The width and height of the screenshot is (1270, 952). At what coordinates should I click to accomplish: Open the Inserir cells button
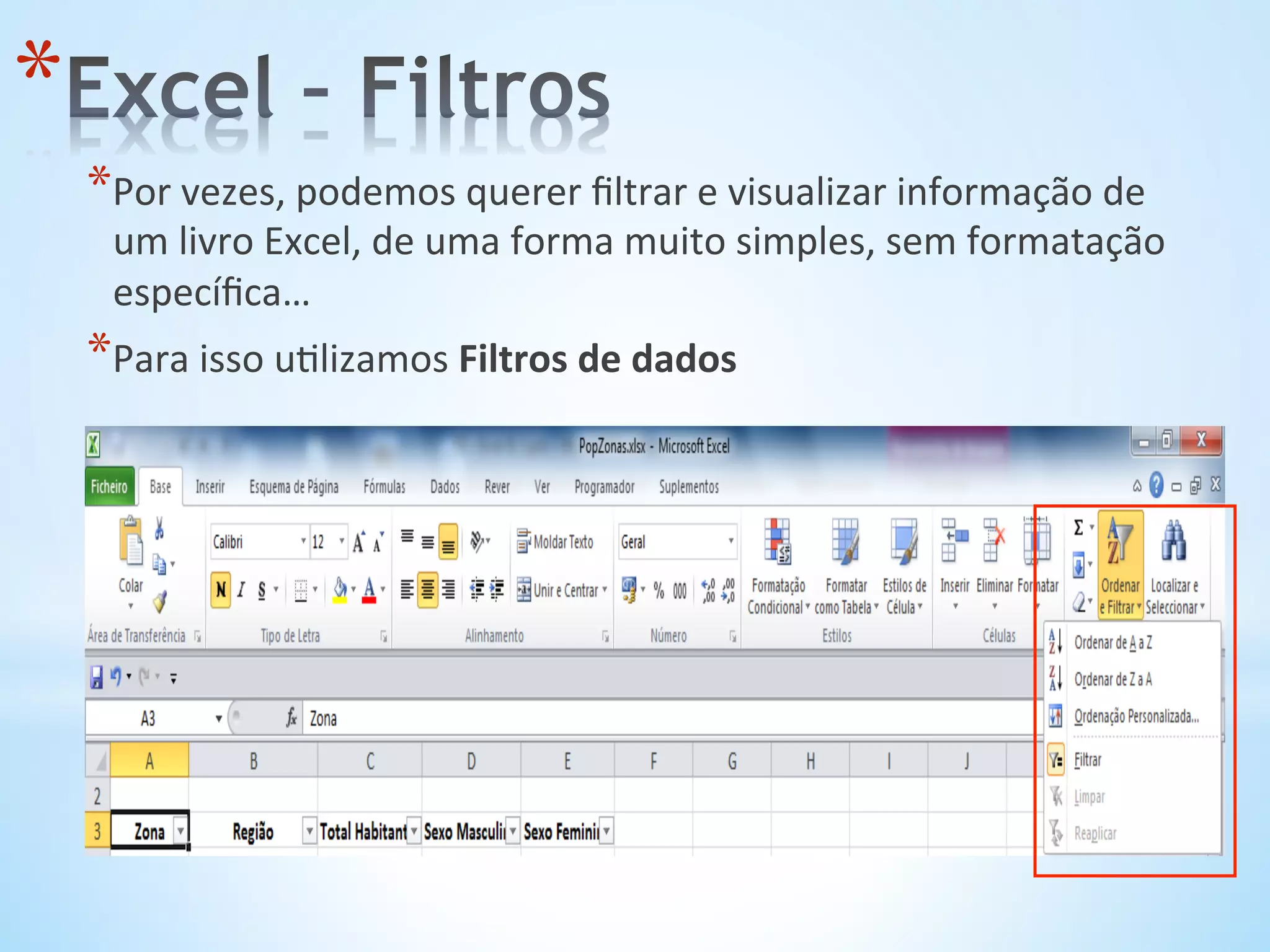click(955, 564)
